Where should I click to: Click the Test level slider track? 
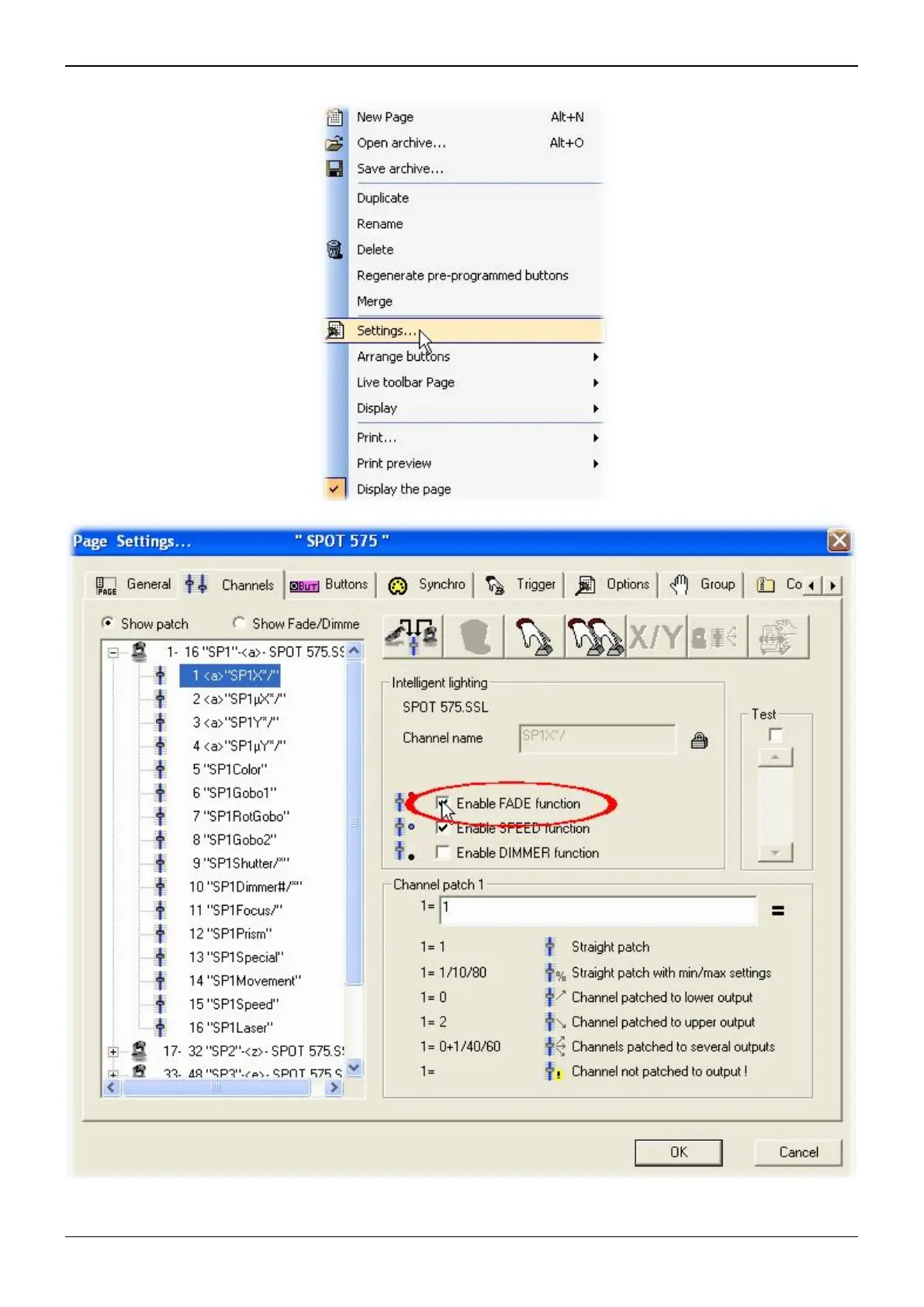pos(775,806)
